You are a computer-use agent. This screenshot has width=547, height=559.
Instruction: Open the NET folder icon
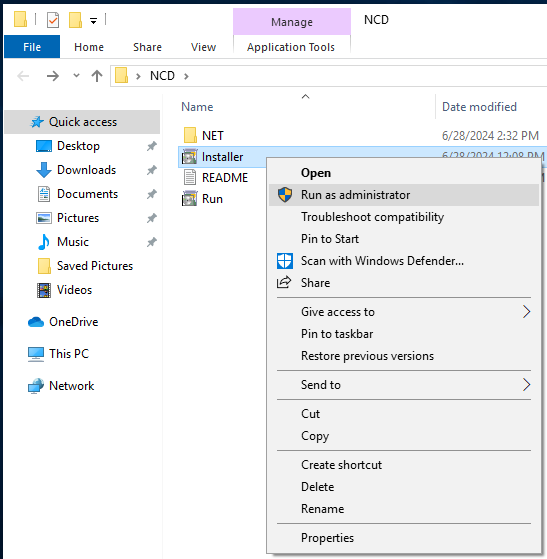tap(190, 135)
